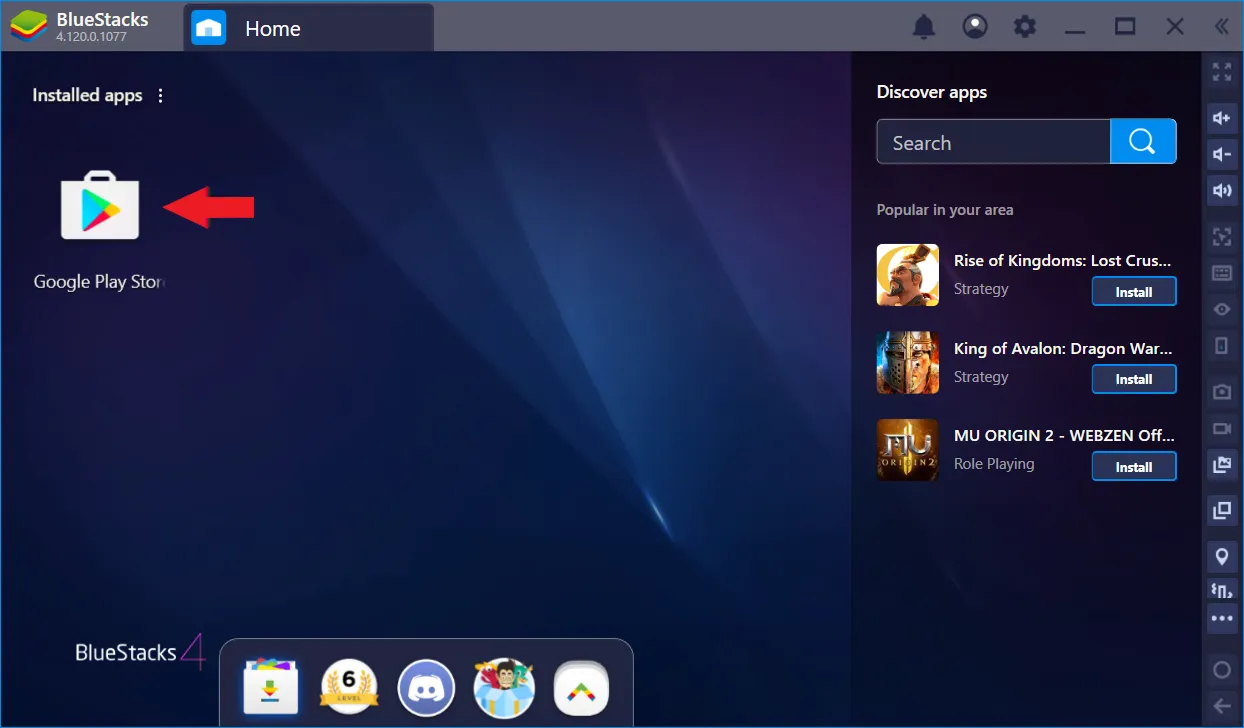Open the Discord dock icon
Viewport: 1244px width, 728px height.
(x=427, y=688)
